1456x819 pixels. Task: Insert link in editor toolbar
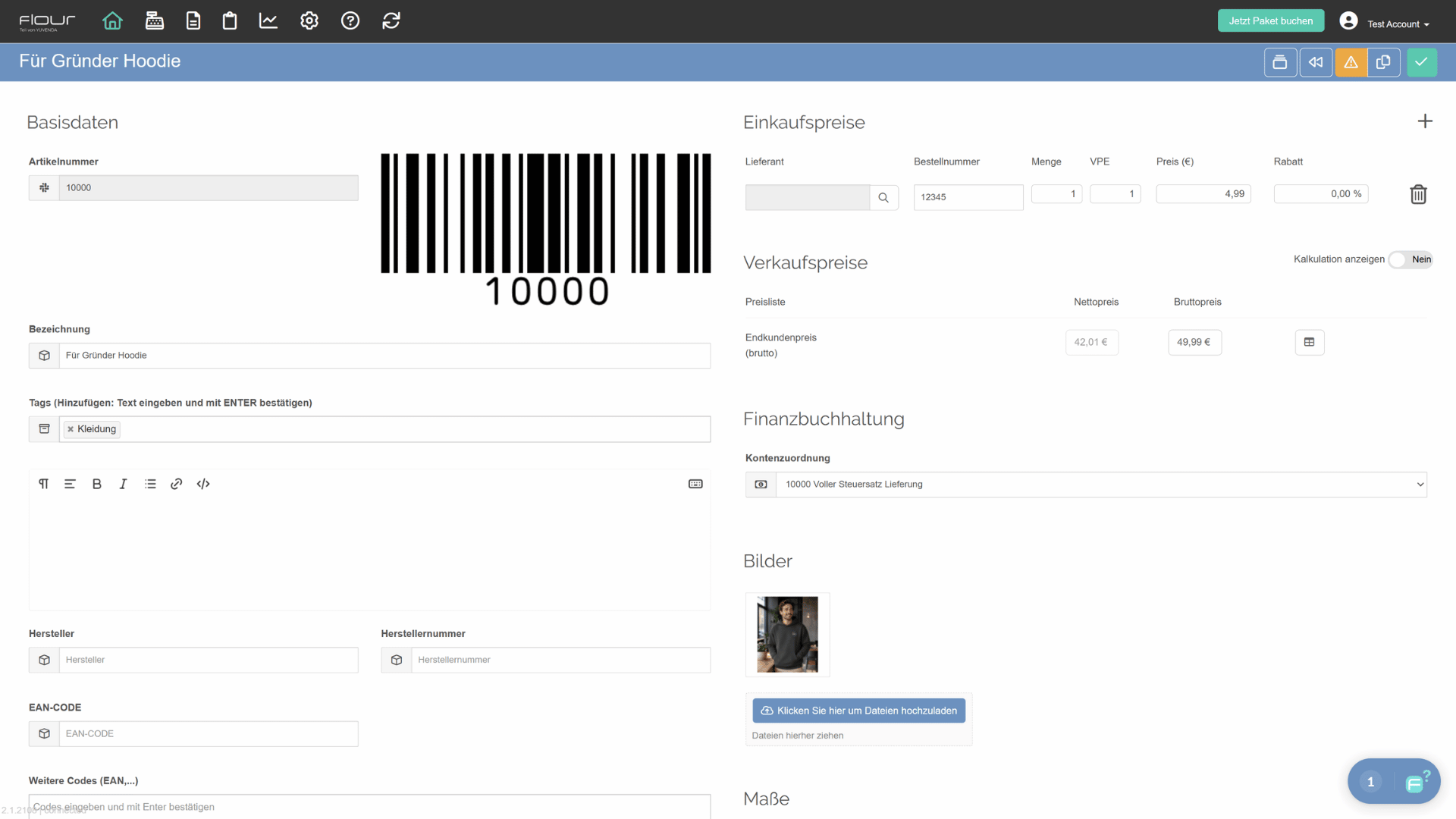coord(177,484)
